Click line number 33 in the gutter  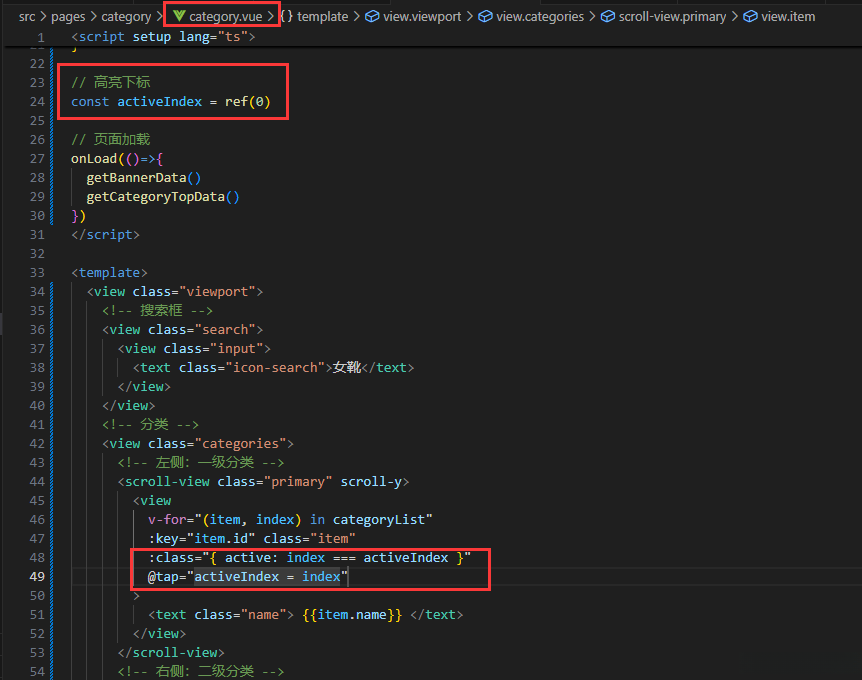(x=37, y=273)
